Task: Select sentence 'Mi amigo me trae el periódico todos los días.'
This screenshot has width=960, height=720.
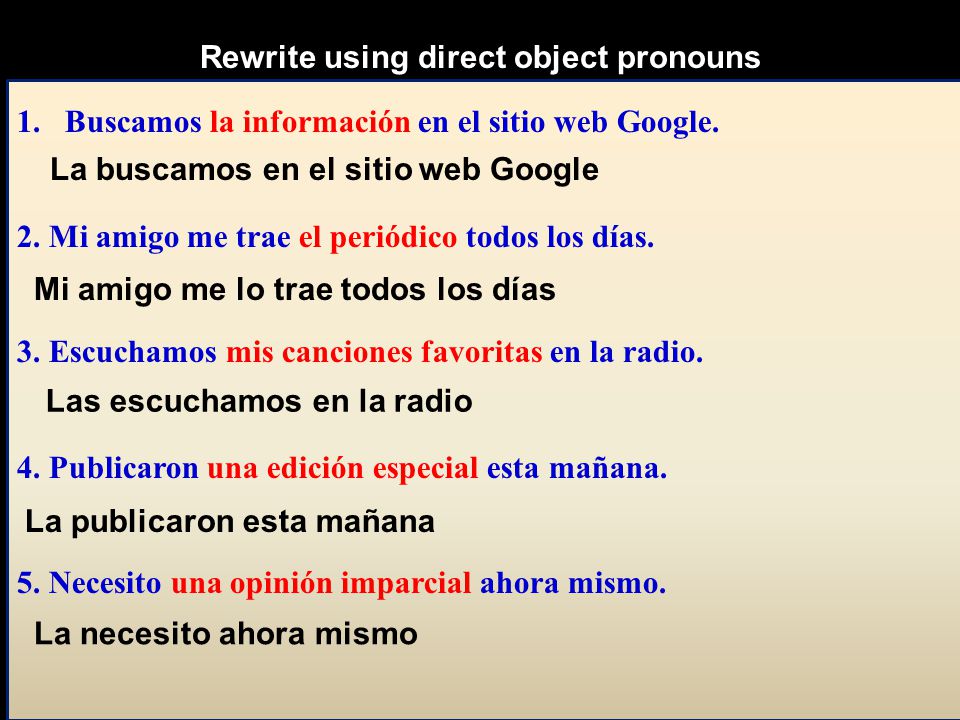Action: coord(351,237)
